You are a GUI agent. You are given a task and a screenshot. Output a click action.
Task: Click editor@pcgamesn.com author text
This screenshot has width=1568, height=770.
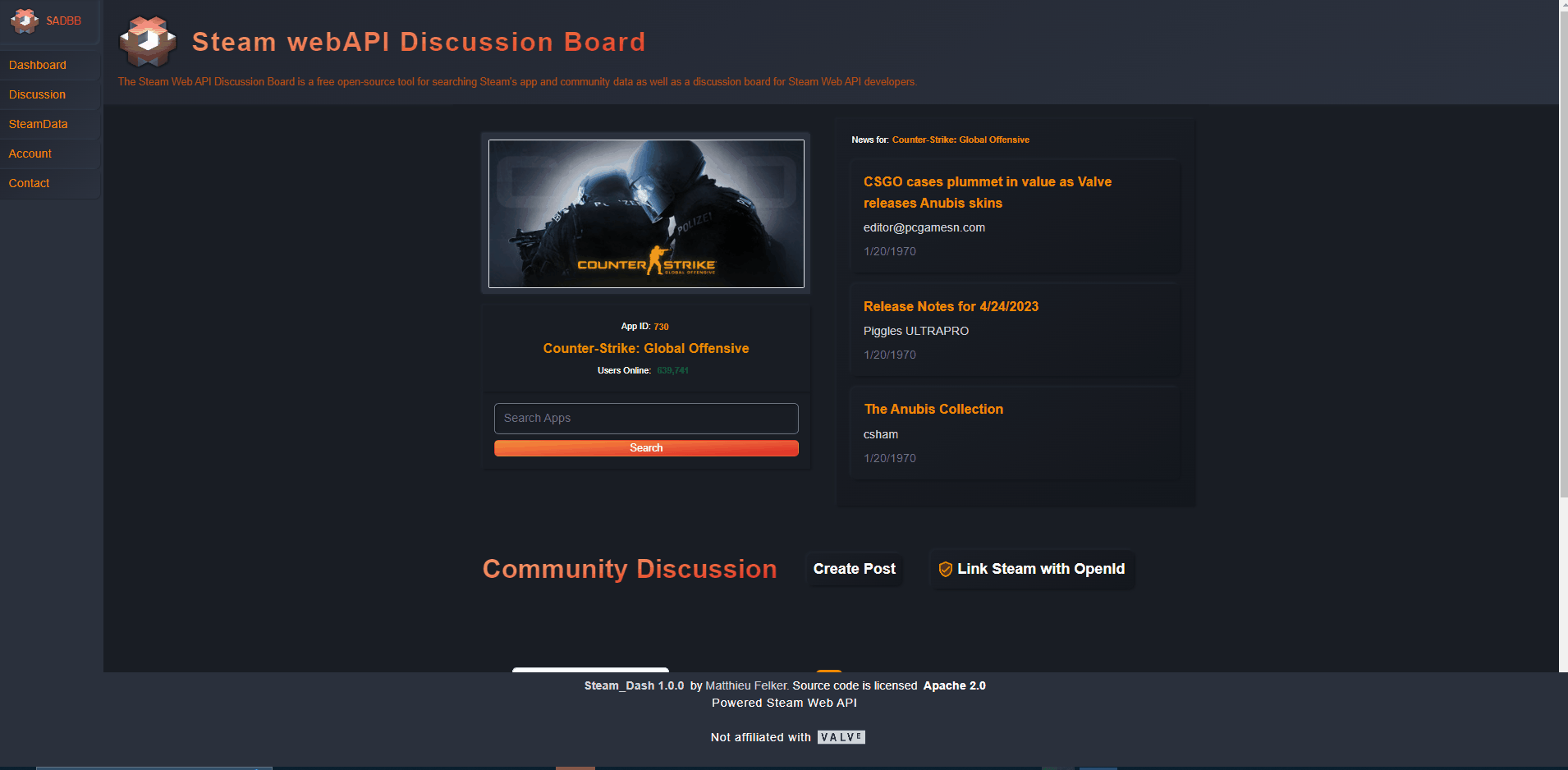pos(924,227)
